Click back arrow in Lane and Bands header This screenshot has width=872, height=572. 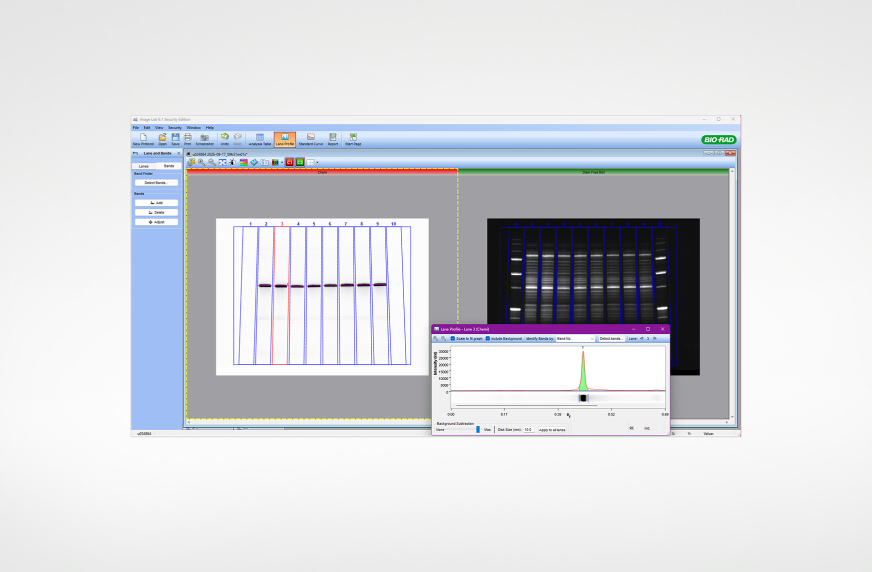pyautogui.click(x=135, y=153)
